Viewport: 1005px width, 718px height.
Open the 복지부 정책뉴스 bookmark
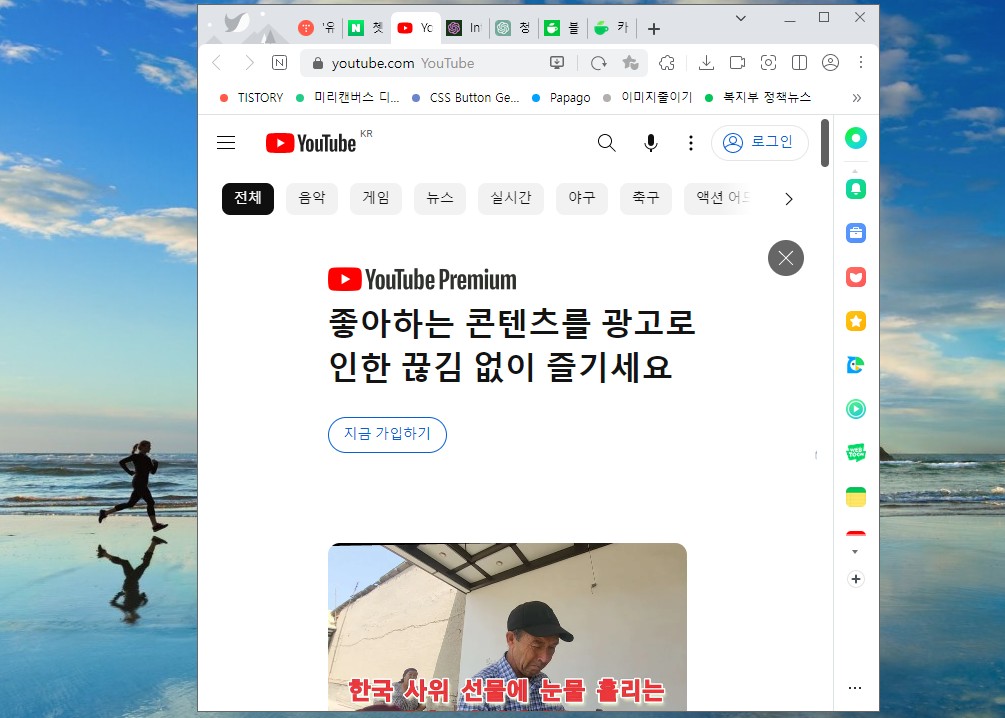pyautogui.click(x=758, y=97)
